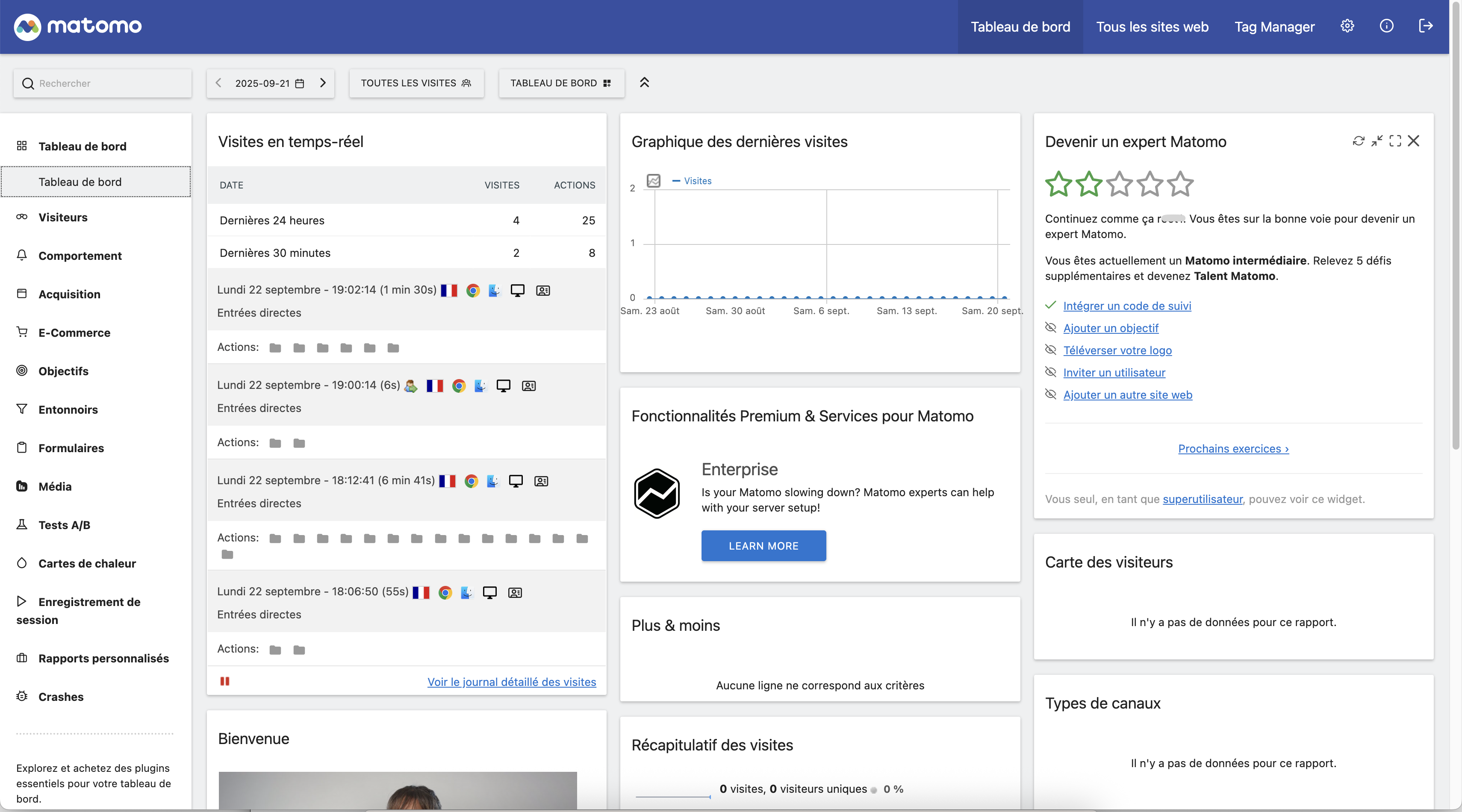Open the Enregistrement de session sidebar section
The image size is (1462, 812).
(x=78, y=611)
